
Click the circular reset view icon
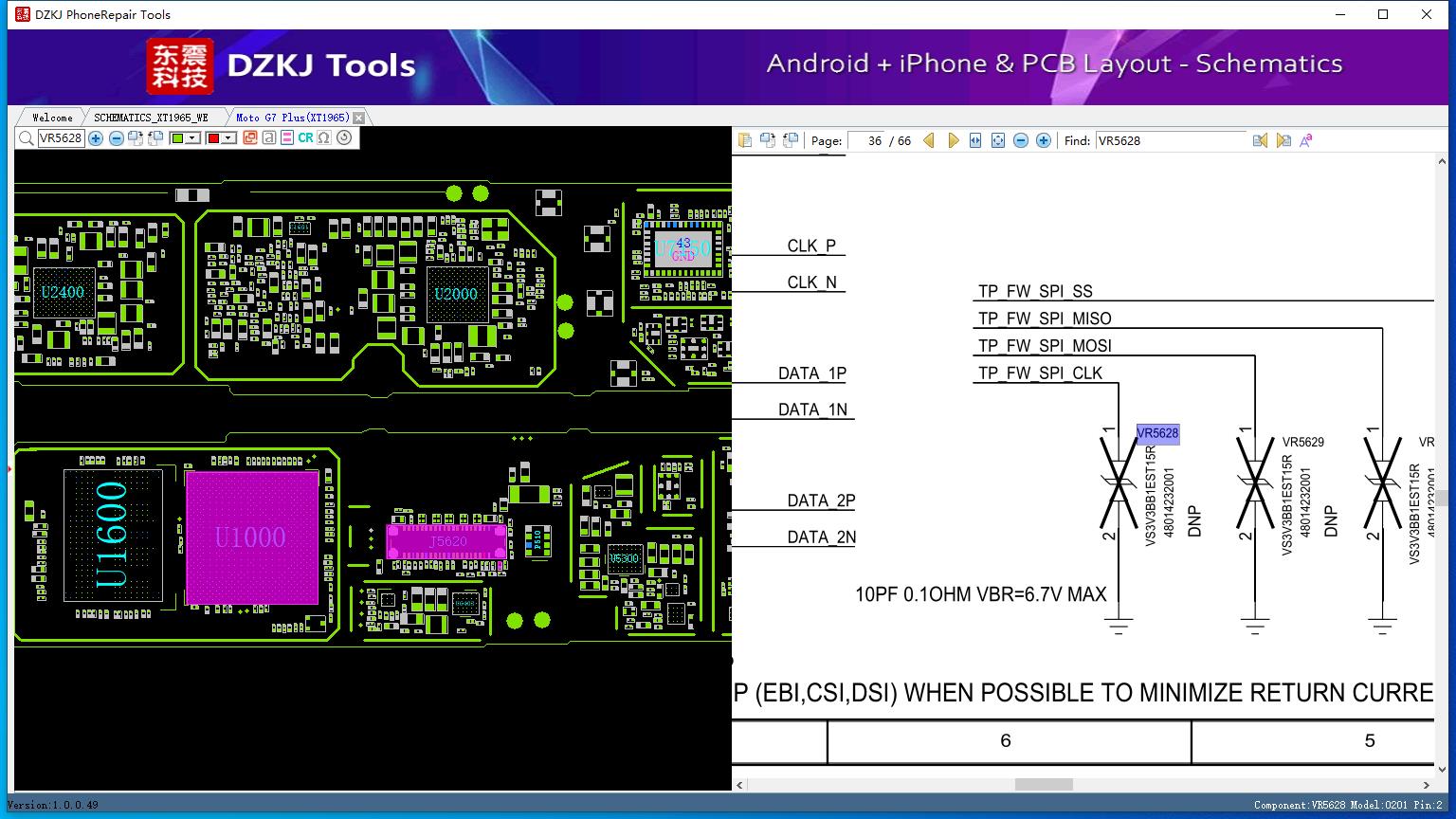[x=344, y=138]
